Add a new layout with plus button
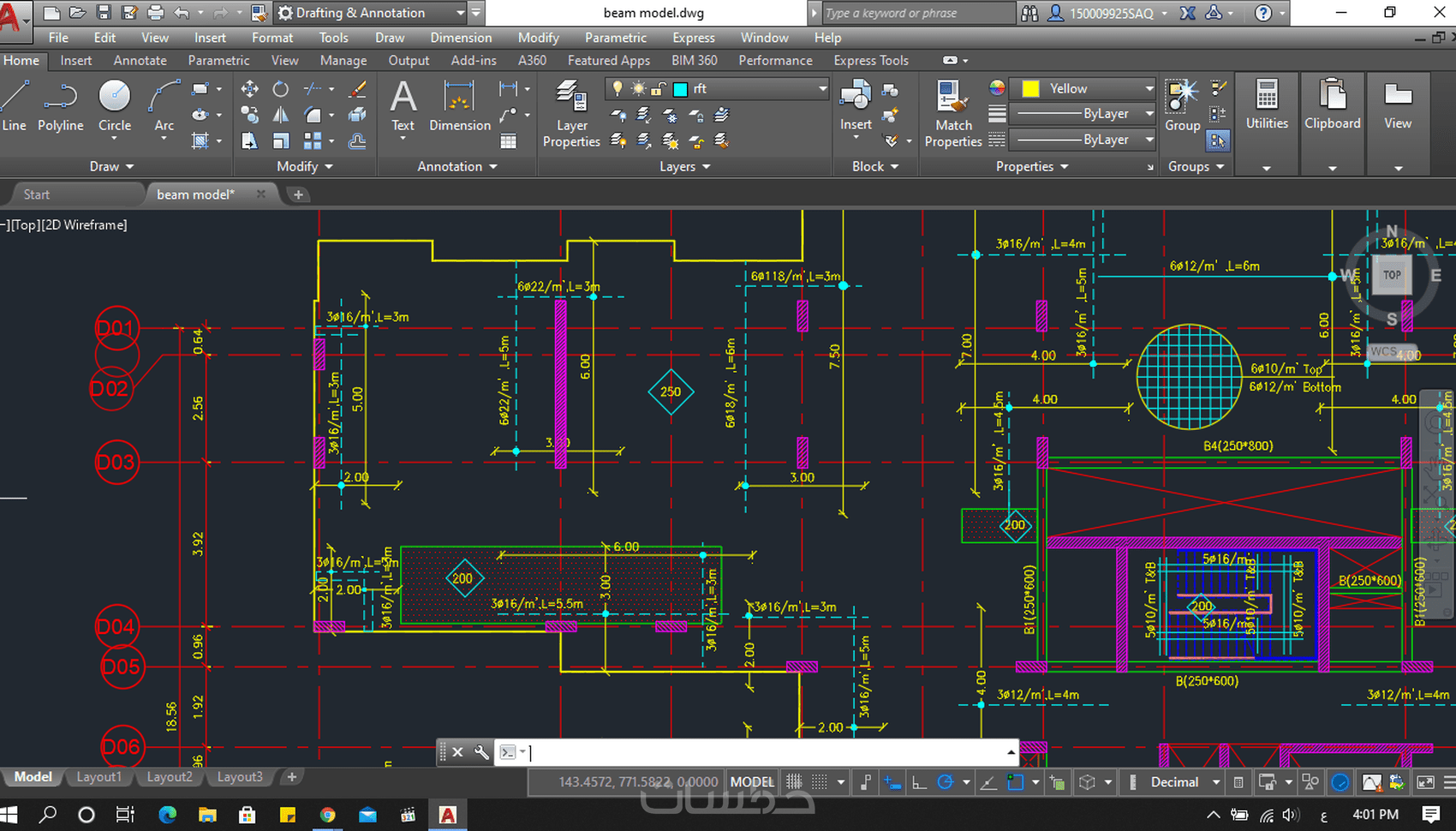 point(292,777)
